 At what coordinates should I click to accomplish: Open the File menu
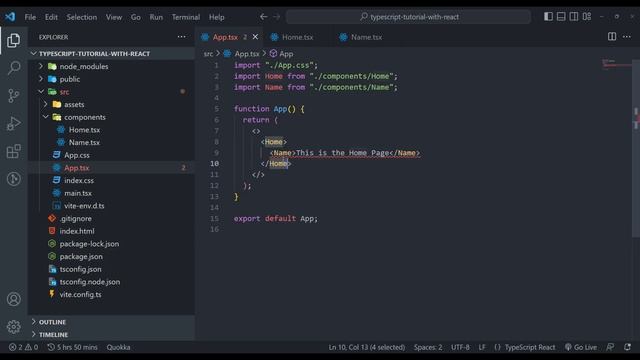tap(30, 17)
